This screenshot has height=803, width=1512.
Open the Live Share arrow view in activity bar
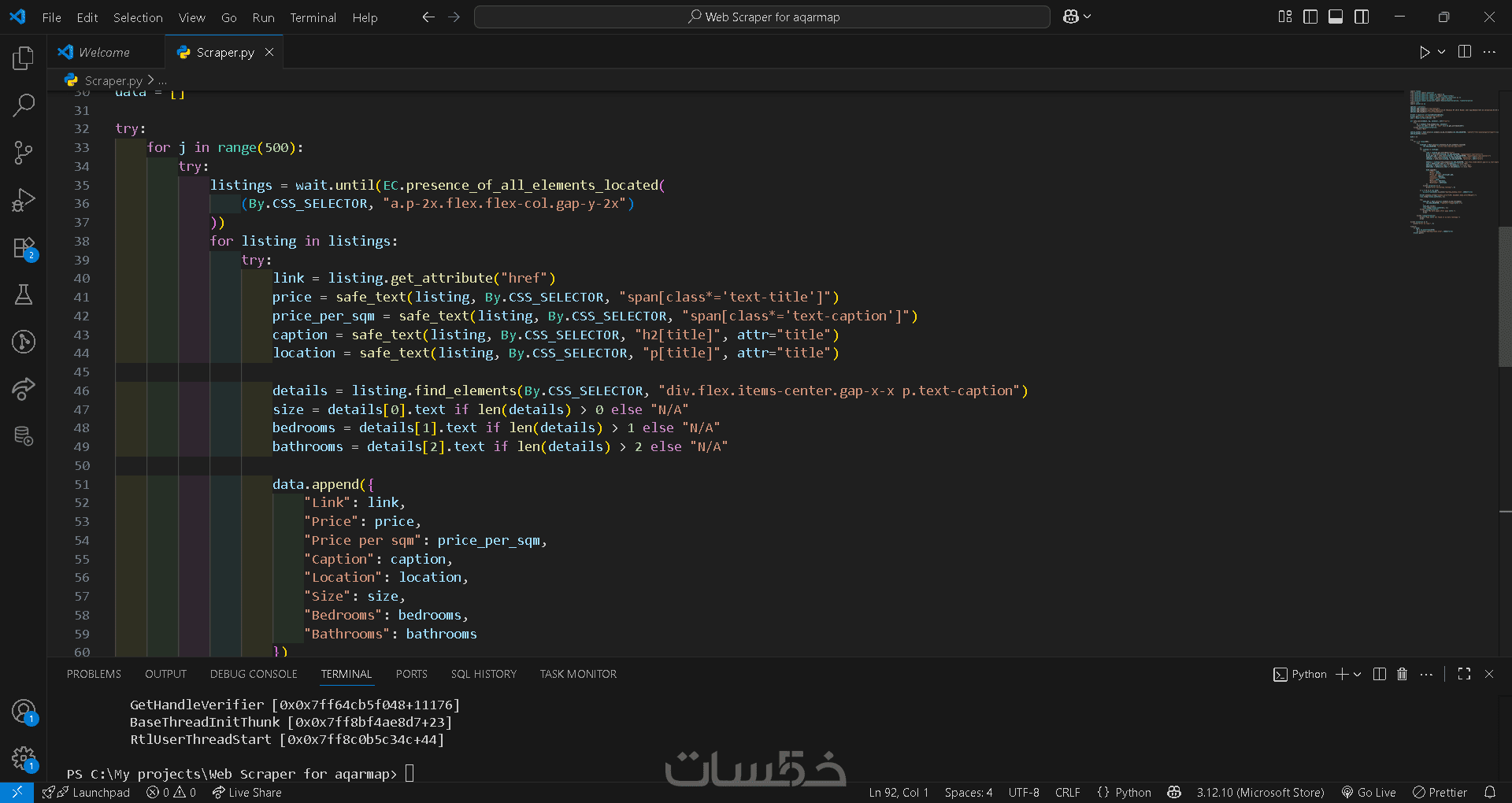(x=24, y=389)
